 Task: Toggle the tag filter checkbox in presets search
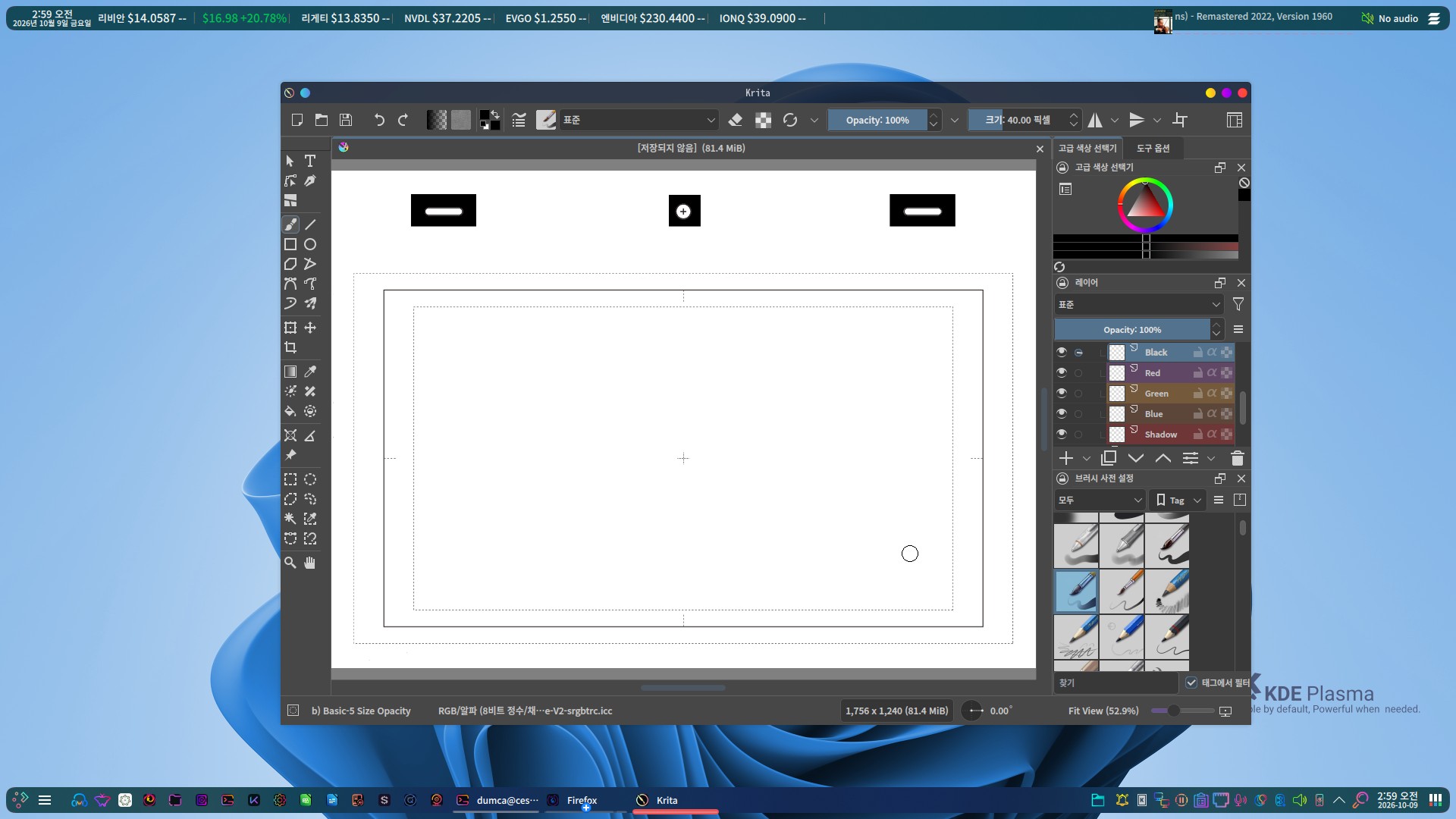1191,682
